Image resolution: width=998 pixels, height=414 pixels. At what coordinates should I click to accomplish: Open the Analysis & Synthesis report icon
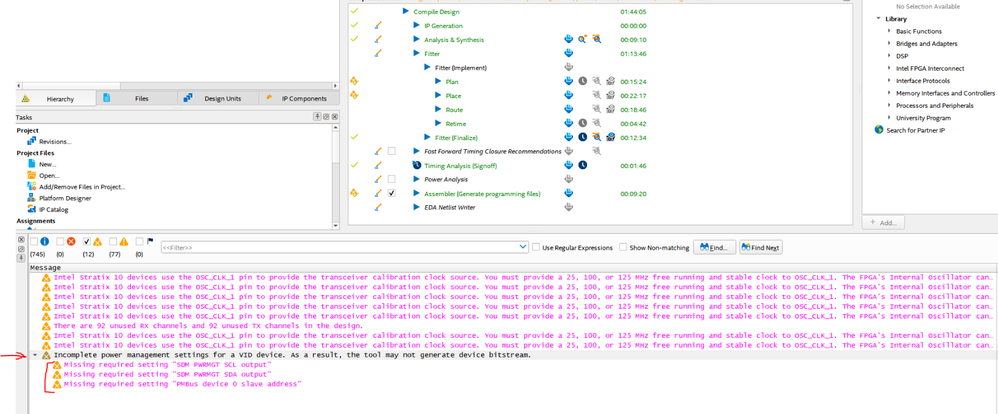[568, 39]
